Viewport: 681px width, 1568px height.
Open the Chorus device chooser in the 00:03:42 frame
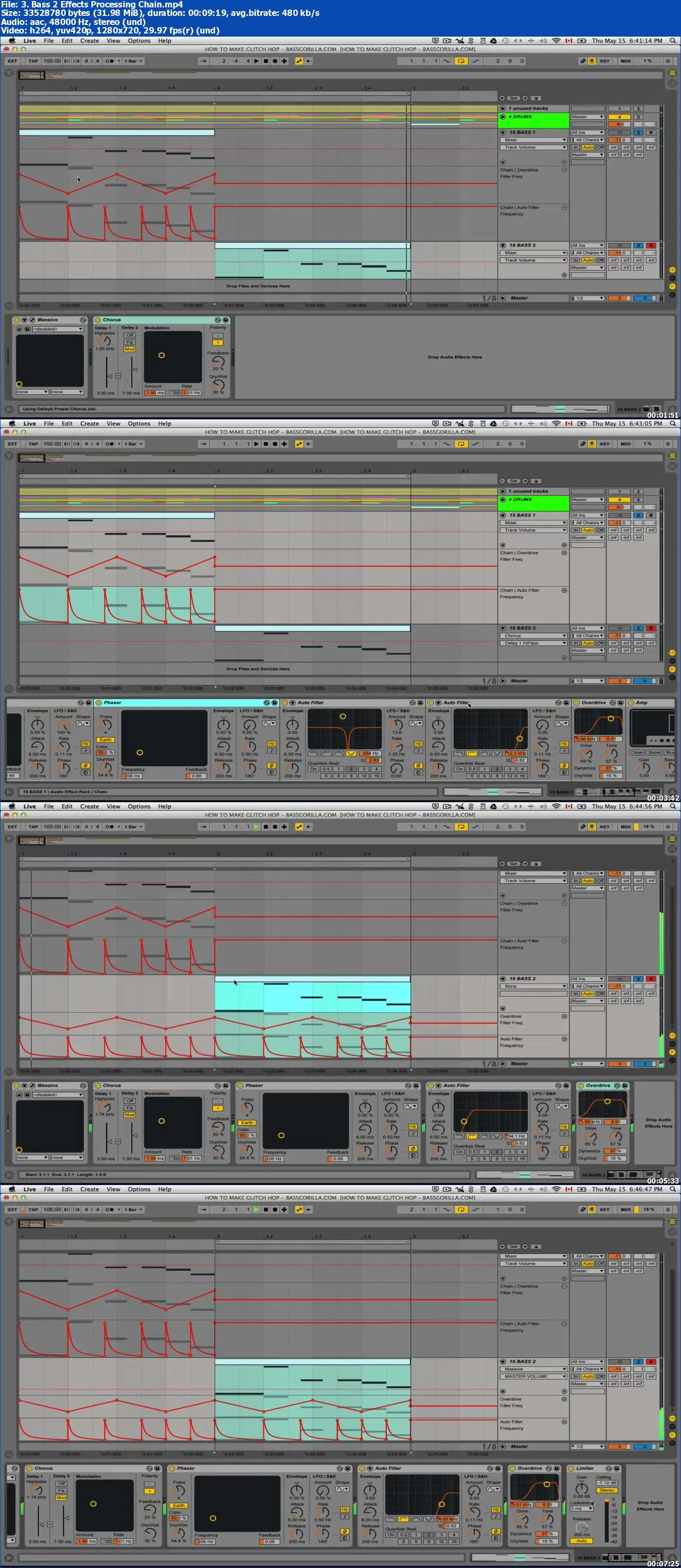[x=534, y=636]
